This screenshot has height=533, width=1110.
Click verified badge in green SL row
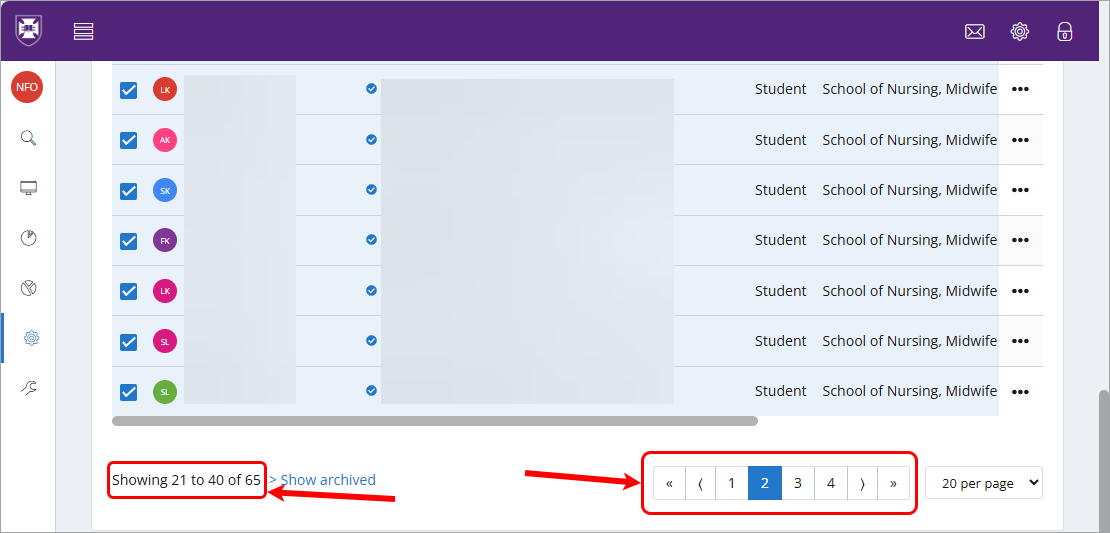[x=371, y=390]
